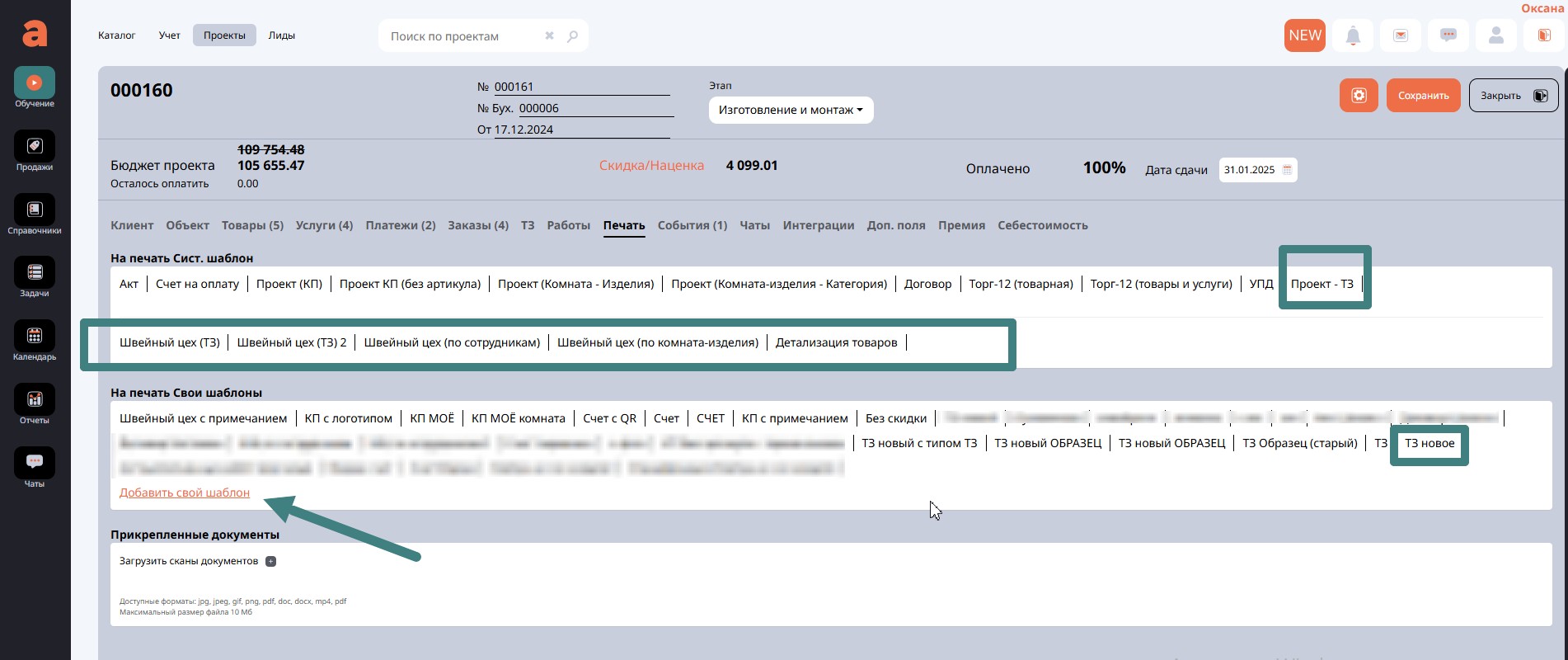Select the Счет на оплату print template

197,284
